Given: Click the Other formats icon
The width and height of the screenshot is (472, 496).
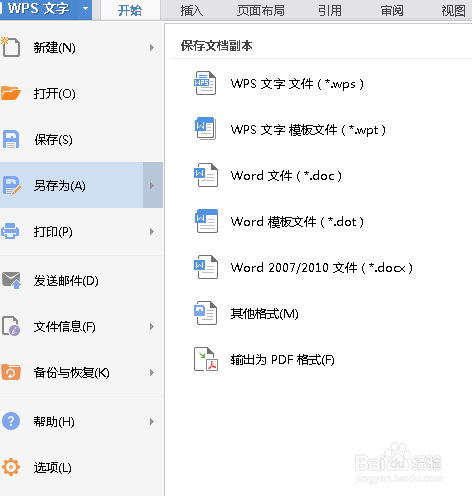Looking at the screenshot, I should [206, 313].
